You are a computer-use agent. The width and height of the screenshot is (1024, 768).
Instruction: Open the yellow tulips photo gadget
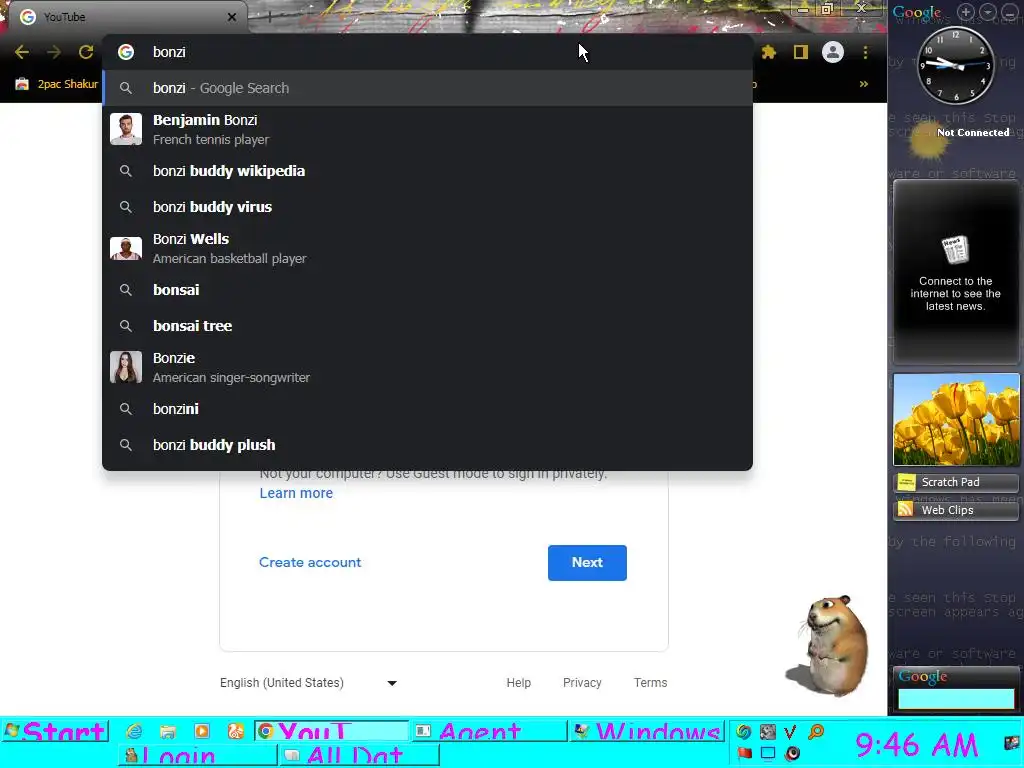pyautogui.click(x=956, y=419)
